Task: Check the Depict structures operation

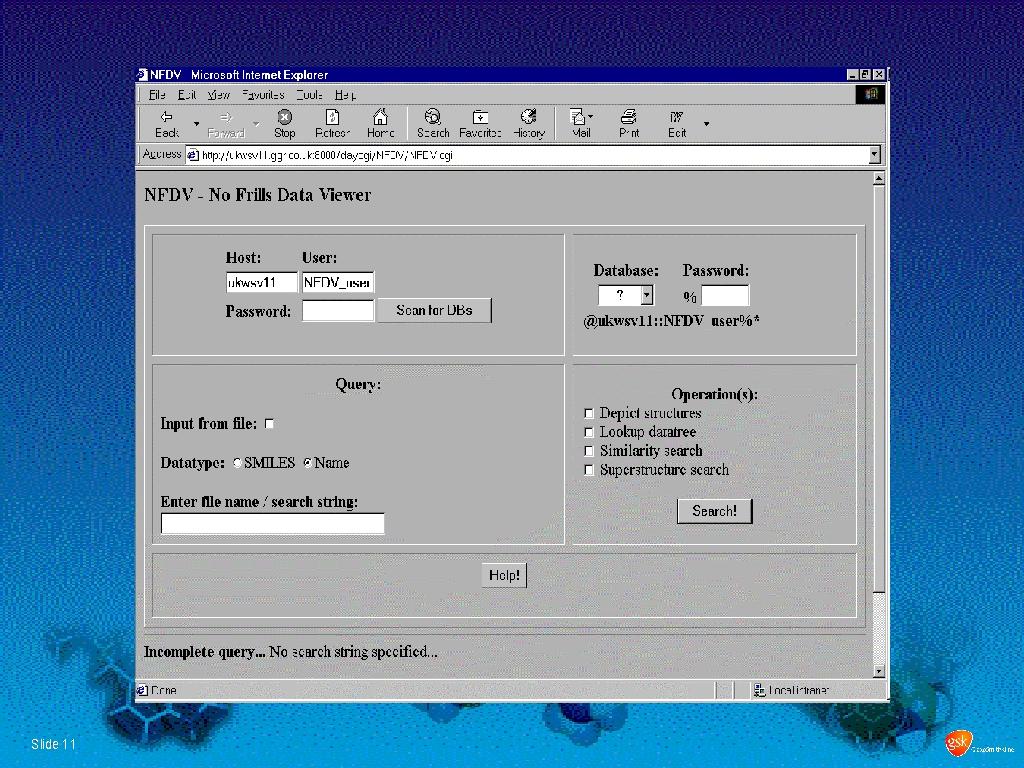Action: tap(588, 413)
